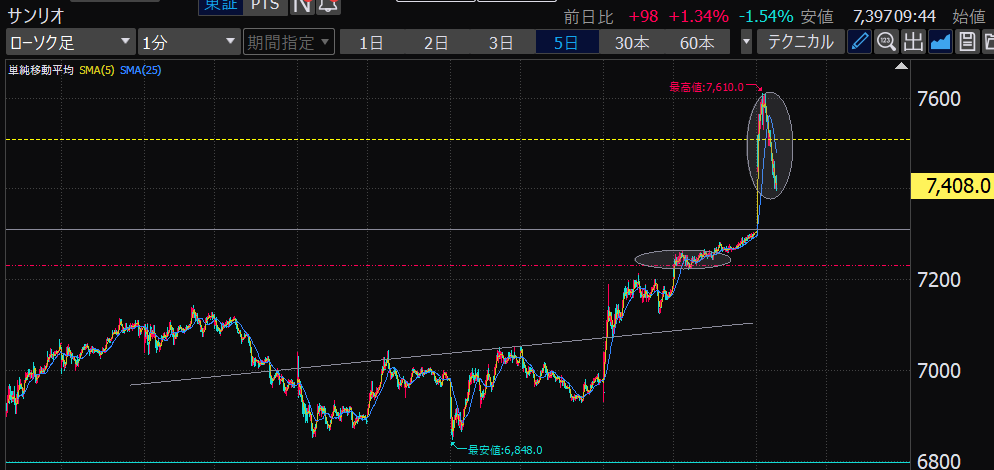Click the magnifier 123 value-inspect icon
Screen dimensions: 994x470
click(886, 42)
